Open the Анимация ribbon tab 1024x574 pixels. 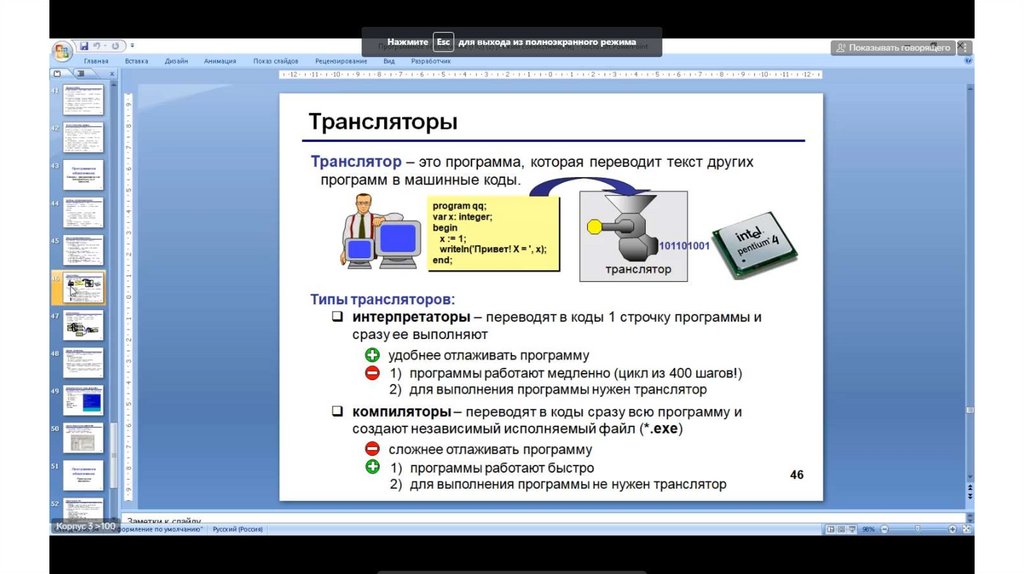pyautogui.click(x=220, y=61)
